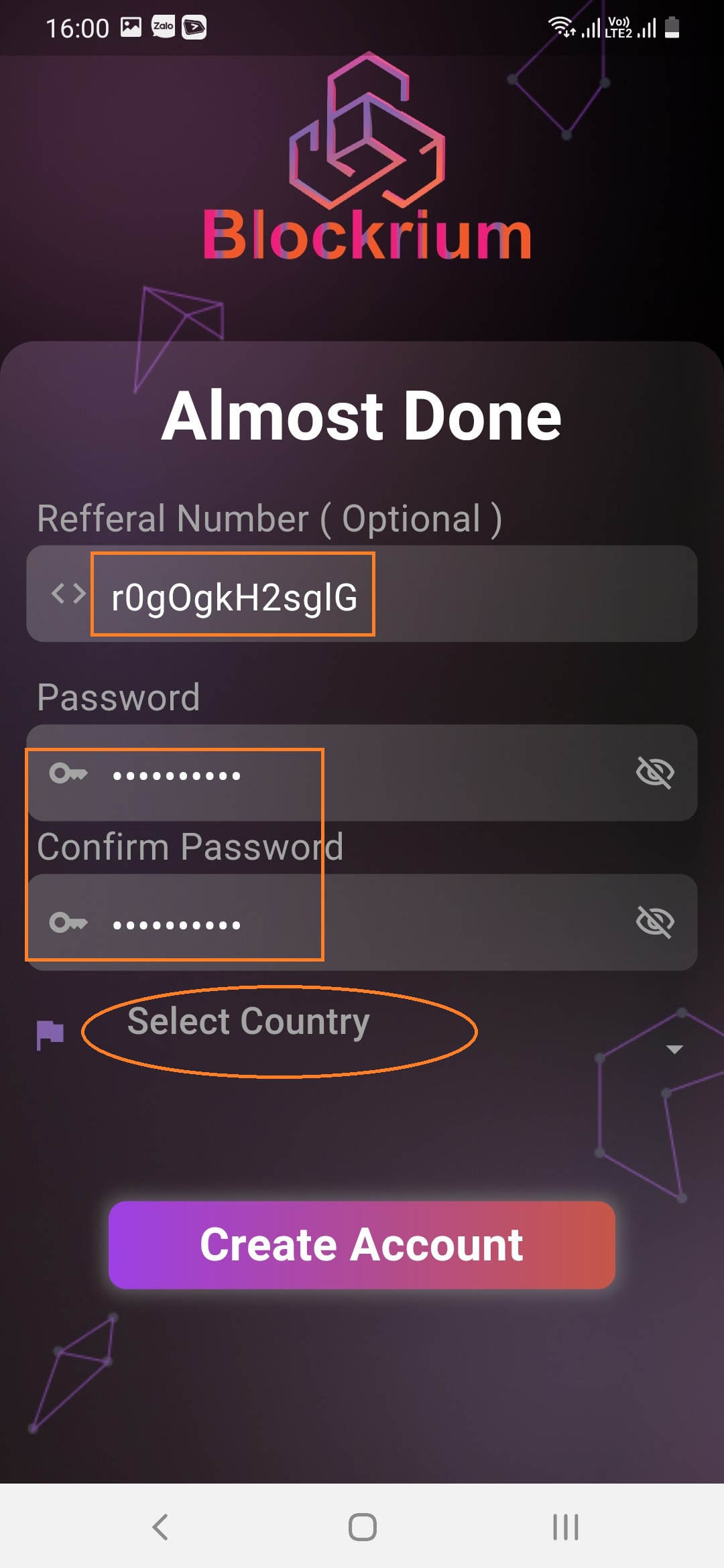Image resolution: width=724 pixels, height=1568 pixels.
Task: Tap the key icon in Password field
Action: pyautogui.click(x=68, y=774)
